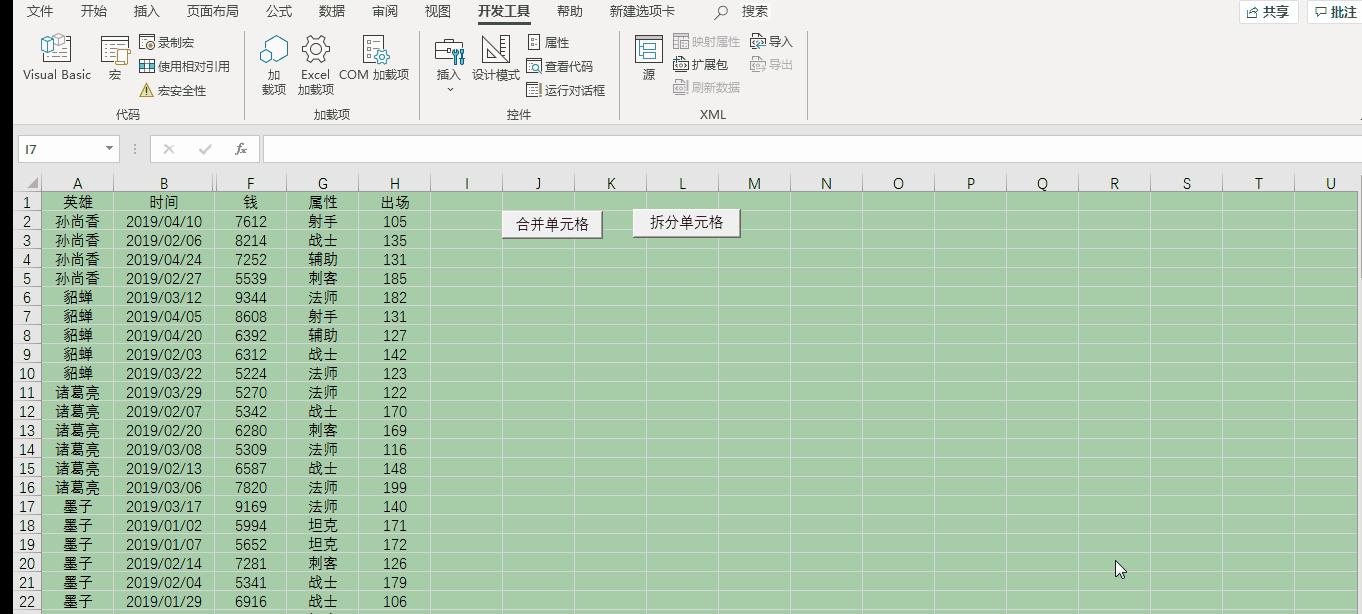
Task: Click the 属性 icon in 控件 group
Action: click(548, 42)
